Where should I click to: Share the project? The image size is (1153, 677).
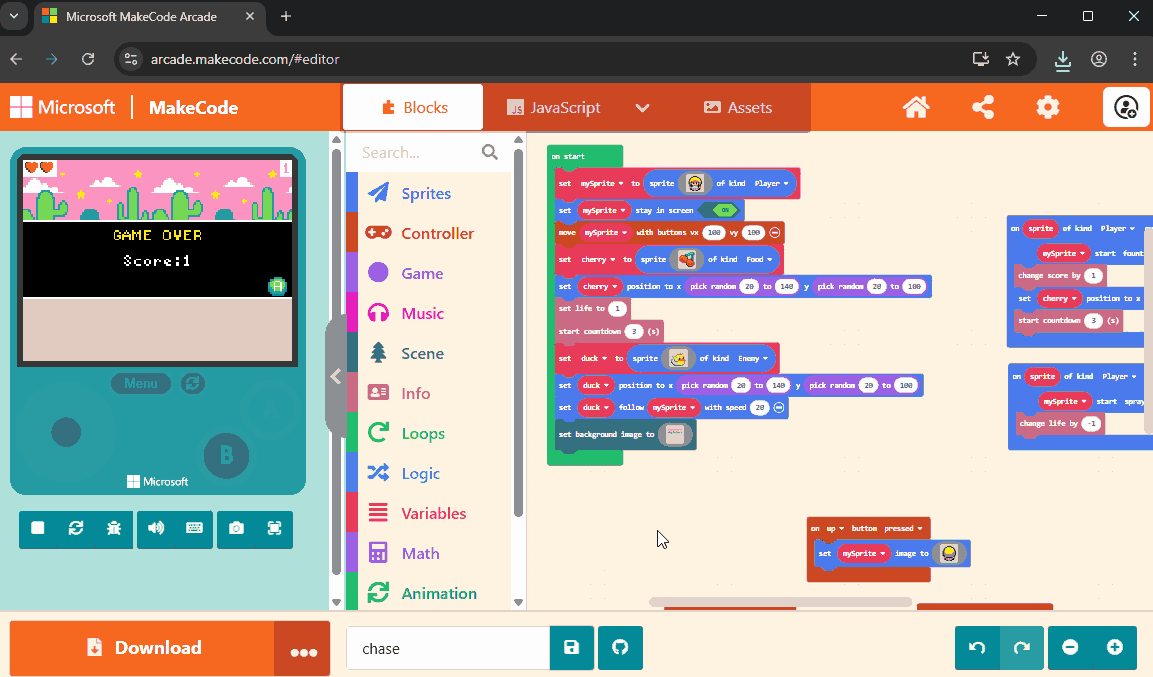click(983, 107)
